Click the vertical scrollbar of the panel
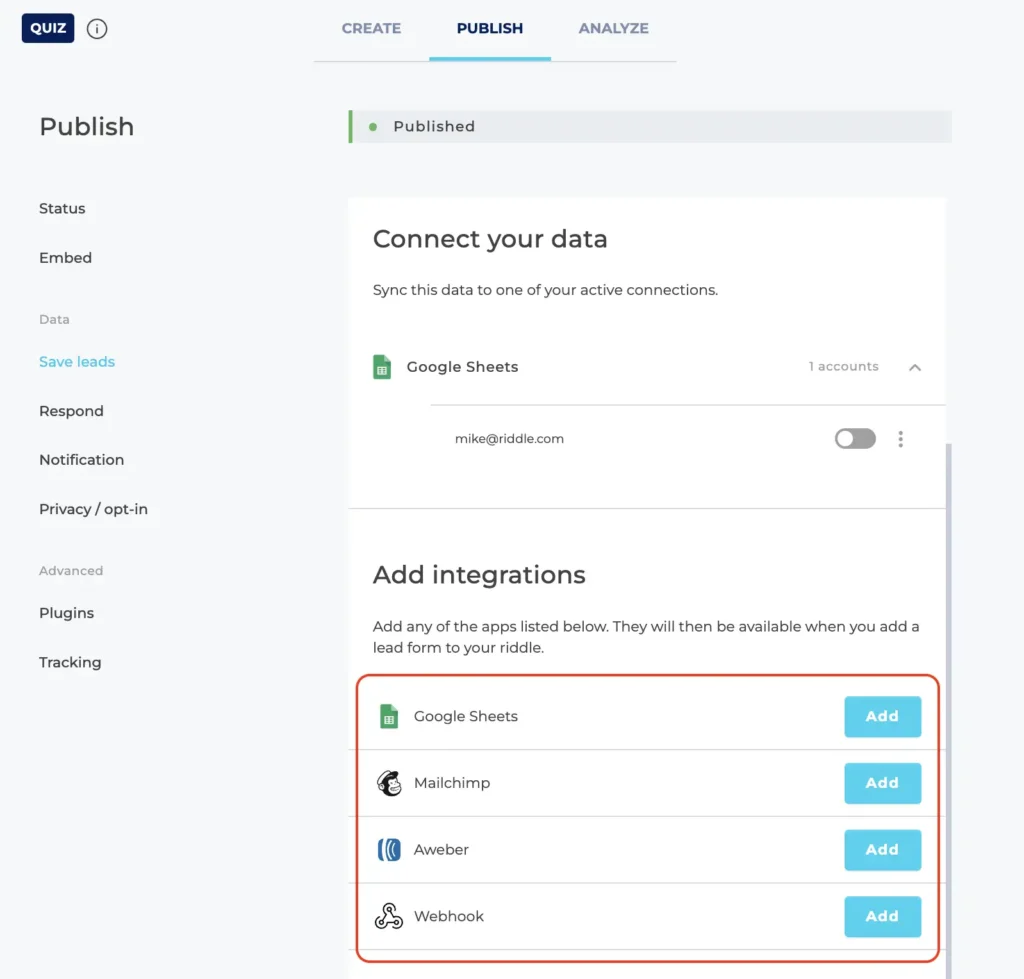The width and height of the screenshot is (1024, 979). [948, 711]
